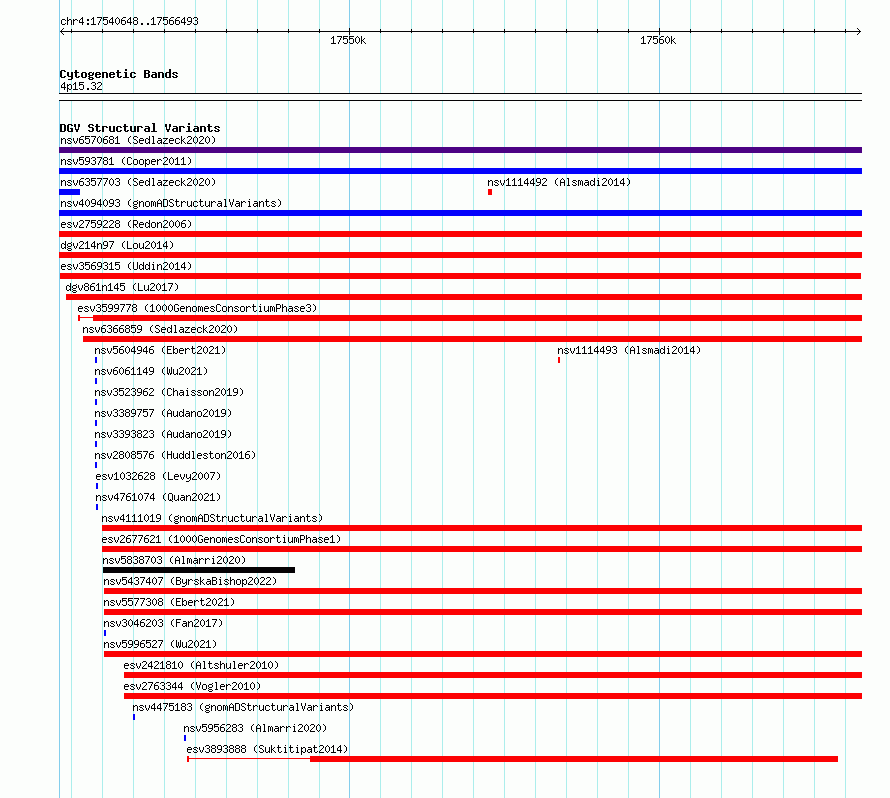Image resolution: width=890 pixels, height=798 pixels.
Task: Open the nsv593781 (Cooper2011) variant label
Action: tap(126, 161)
